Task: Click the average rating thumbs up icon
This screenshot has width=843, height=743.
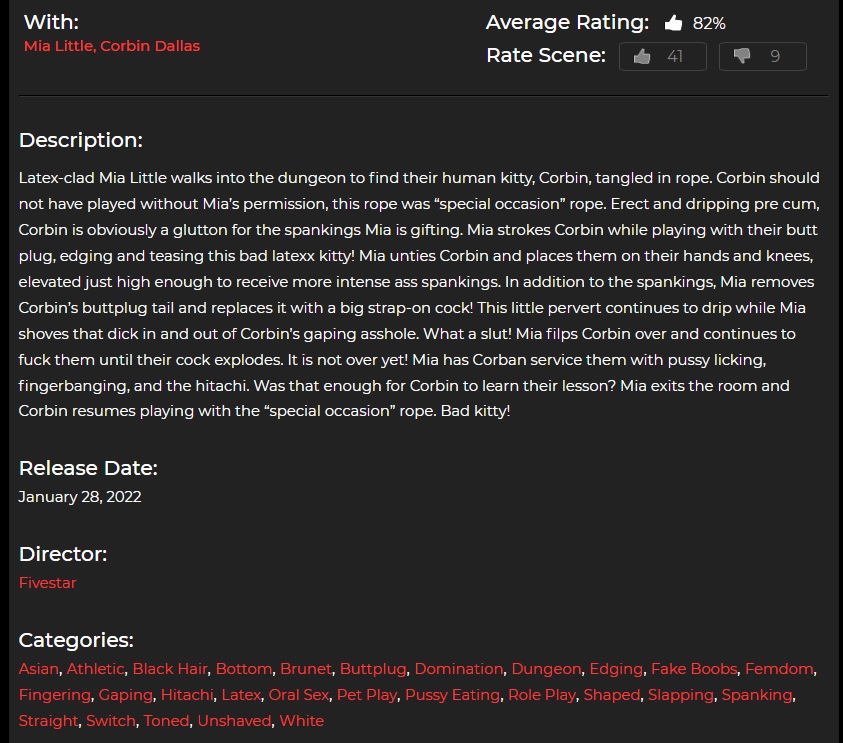Action: [x=673, y=22]
